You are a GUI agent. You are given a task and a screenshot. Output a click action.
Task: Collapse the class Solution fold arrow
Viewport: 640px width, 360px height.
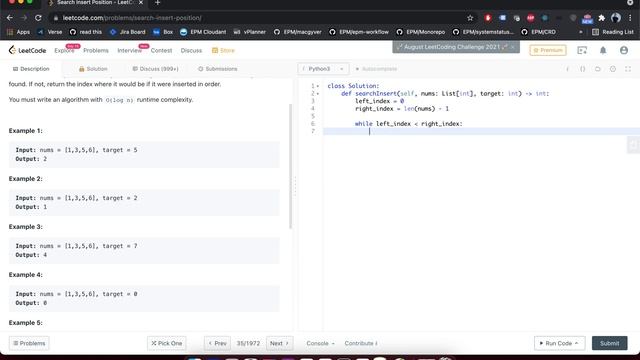click(x=318, y=86)
